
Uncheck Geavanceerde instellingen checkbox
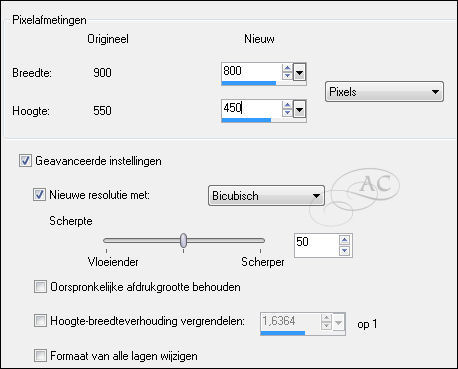tap(25, 160)
